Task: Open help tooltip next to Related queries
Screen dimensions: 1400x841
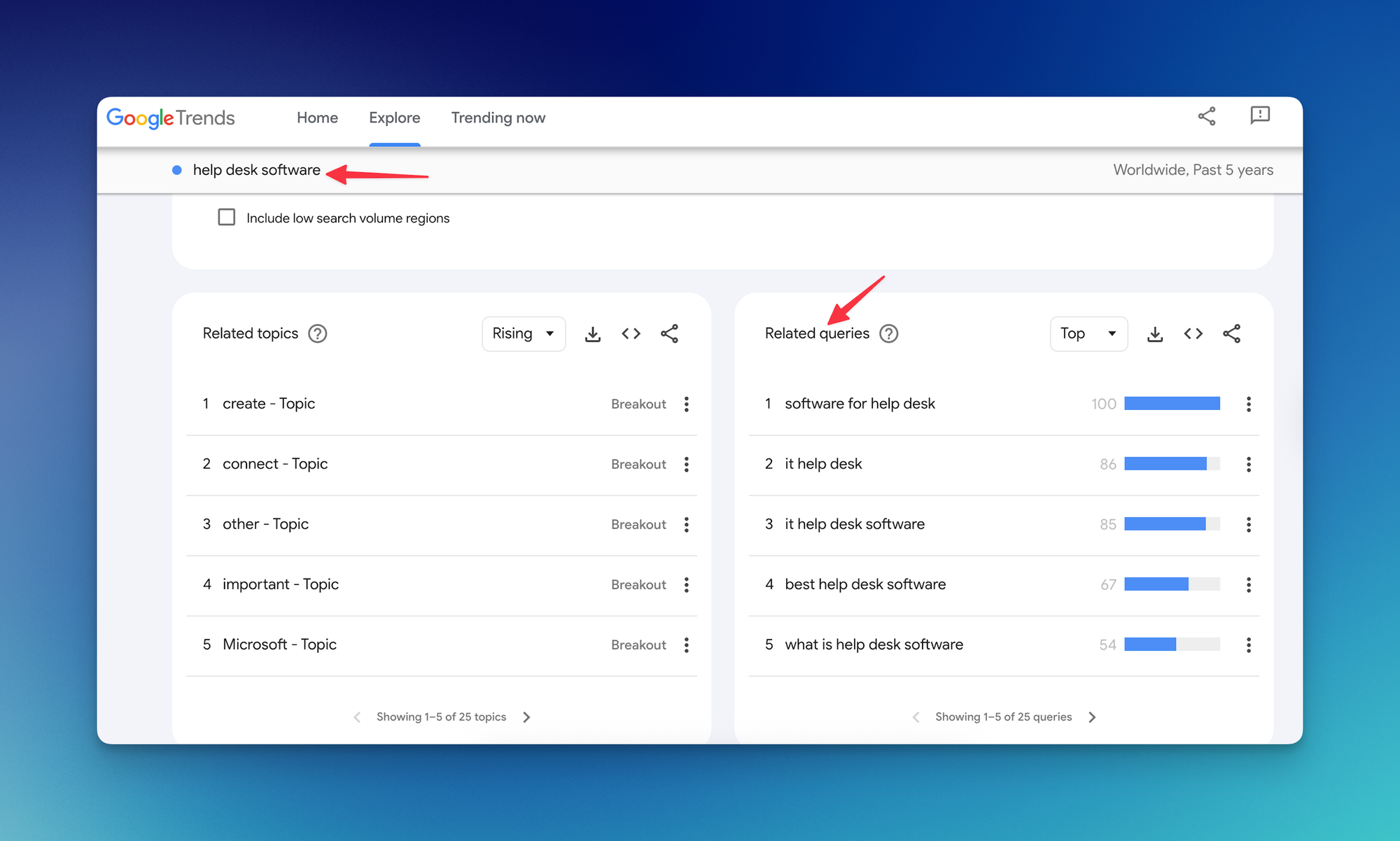Action: pyautogui.click(x=888, y=334)
